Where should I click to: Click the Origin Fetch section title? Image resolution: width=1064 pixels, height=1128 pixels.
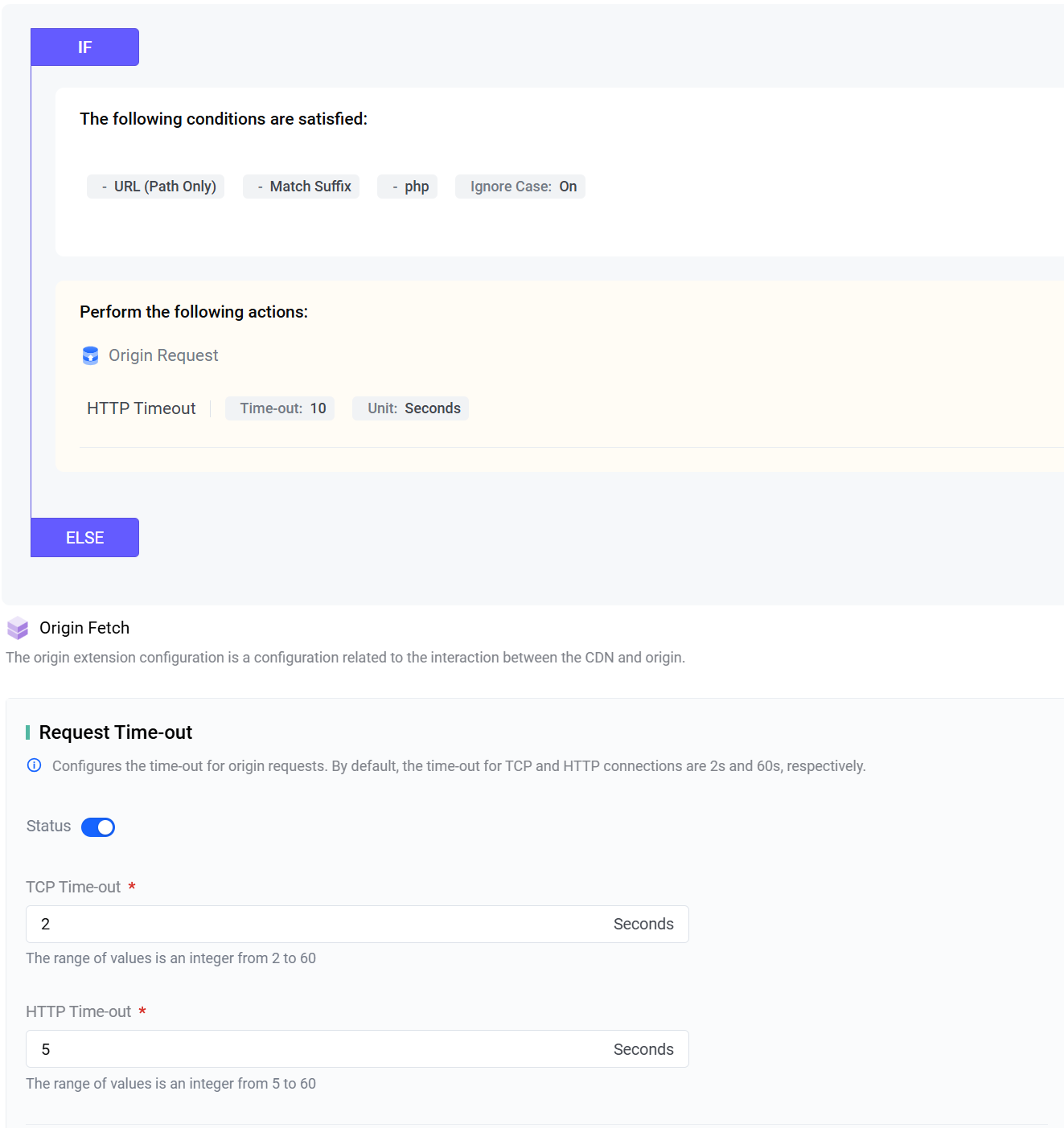[84, 628]
